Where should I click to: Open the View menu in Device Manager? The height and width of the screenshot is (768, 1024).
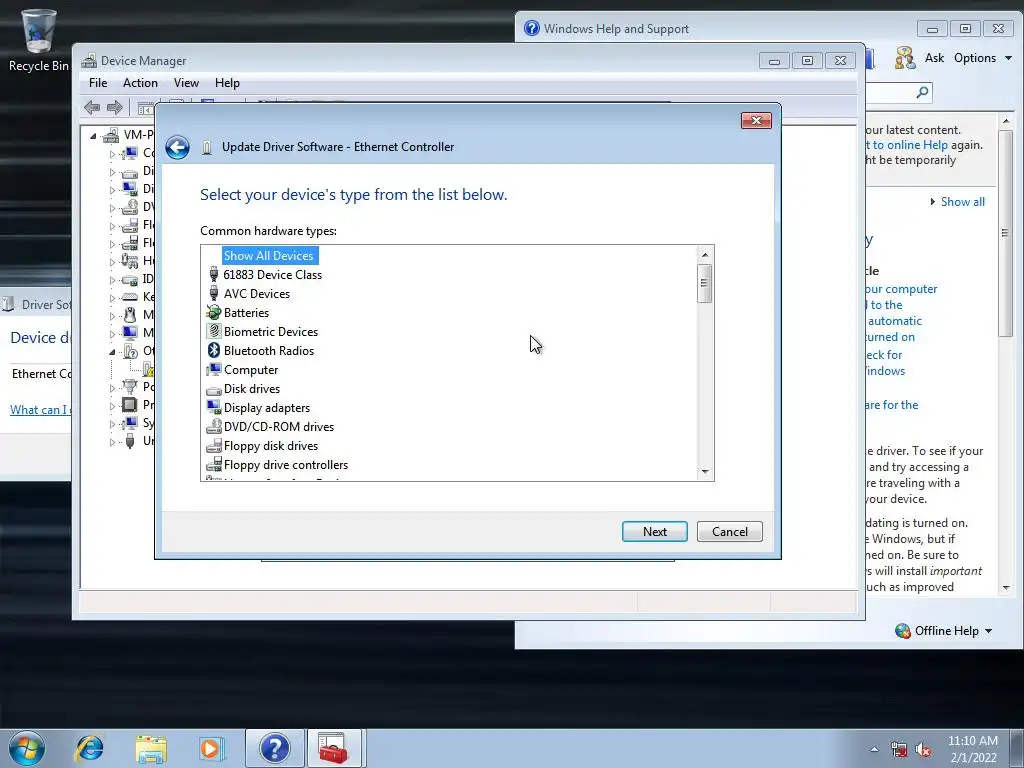coord(186,83)
